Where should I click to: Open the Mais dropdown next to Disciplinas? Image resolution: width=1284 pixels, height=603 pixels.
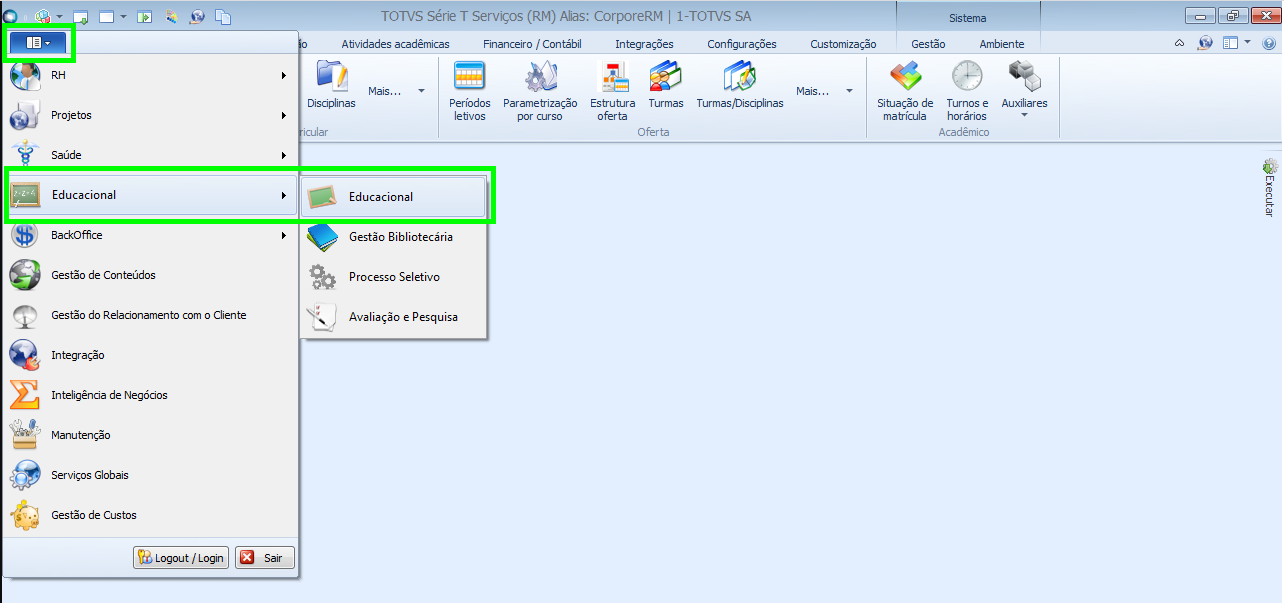(396, 91)
